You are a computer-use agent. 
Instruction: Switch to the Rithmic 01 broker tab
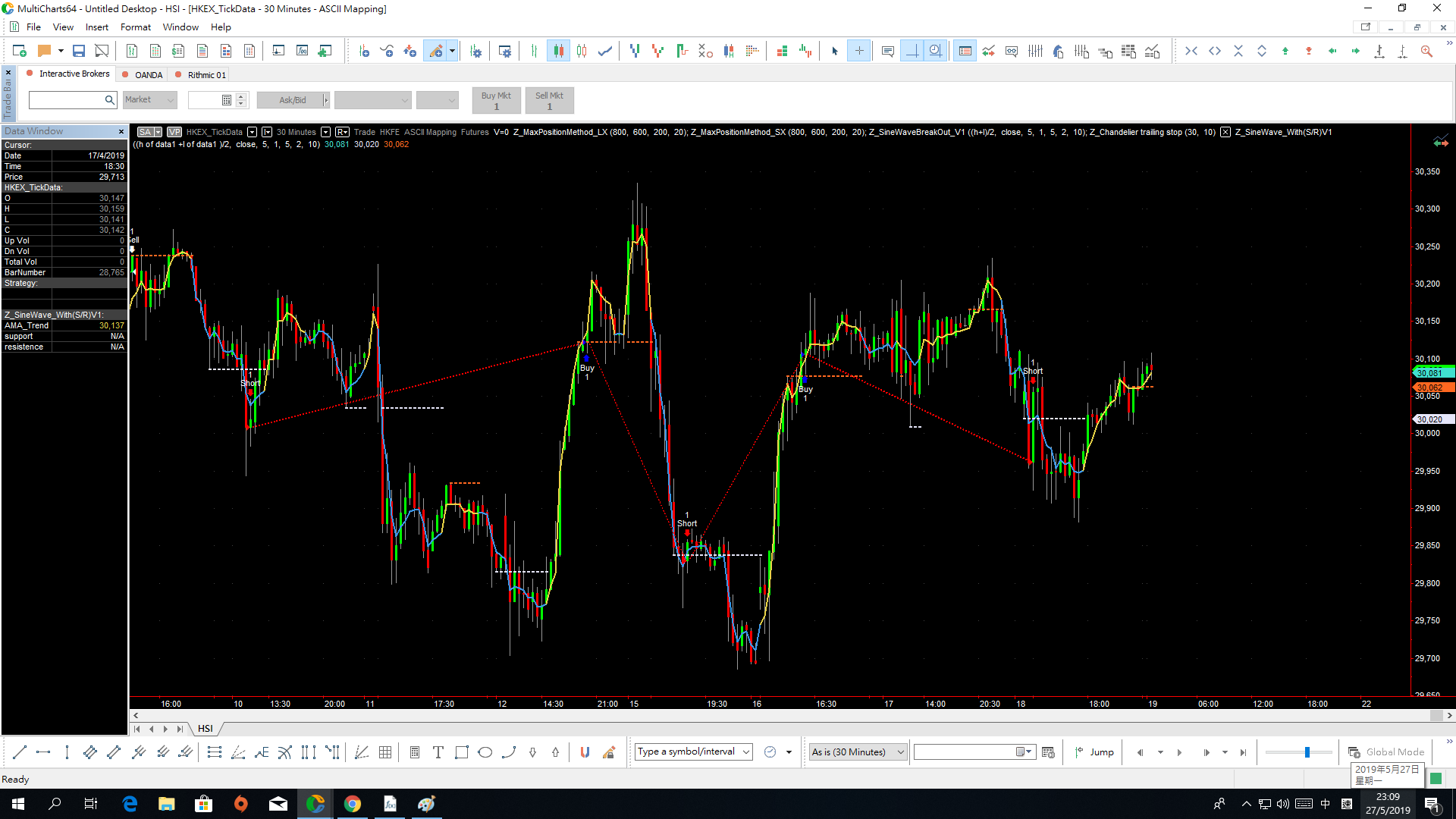(x=201, y=75)
